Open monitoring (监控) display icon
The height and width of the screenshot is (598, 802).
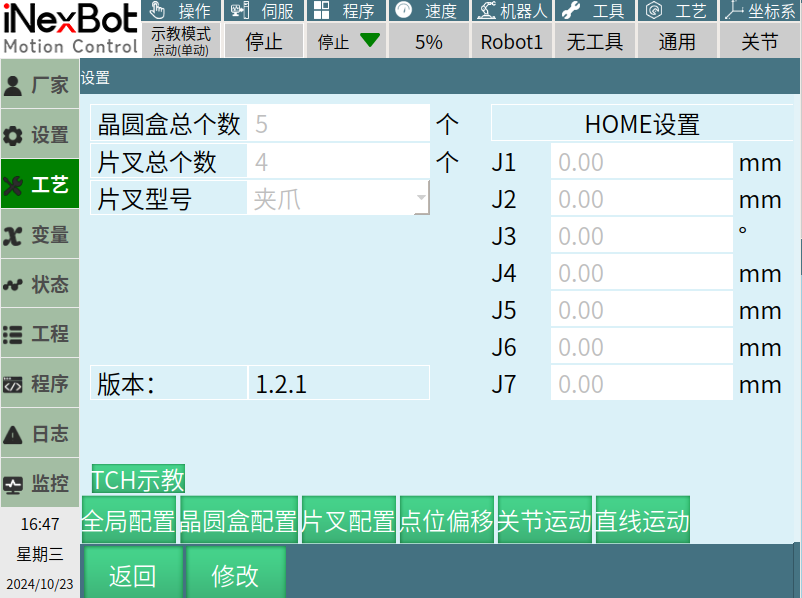pos(14,485)
